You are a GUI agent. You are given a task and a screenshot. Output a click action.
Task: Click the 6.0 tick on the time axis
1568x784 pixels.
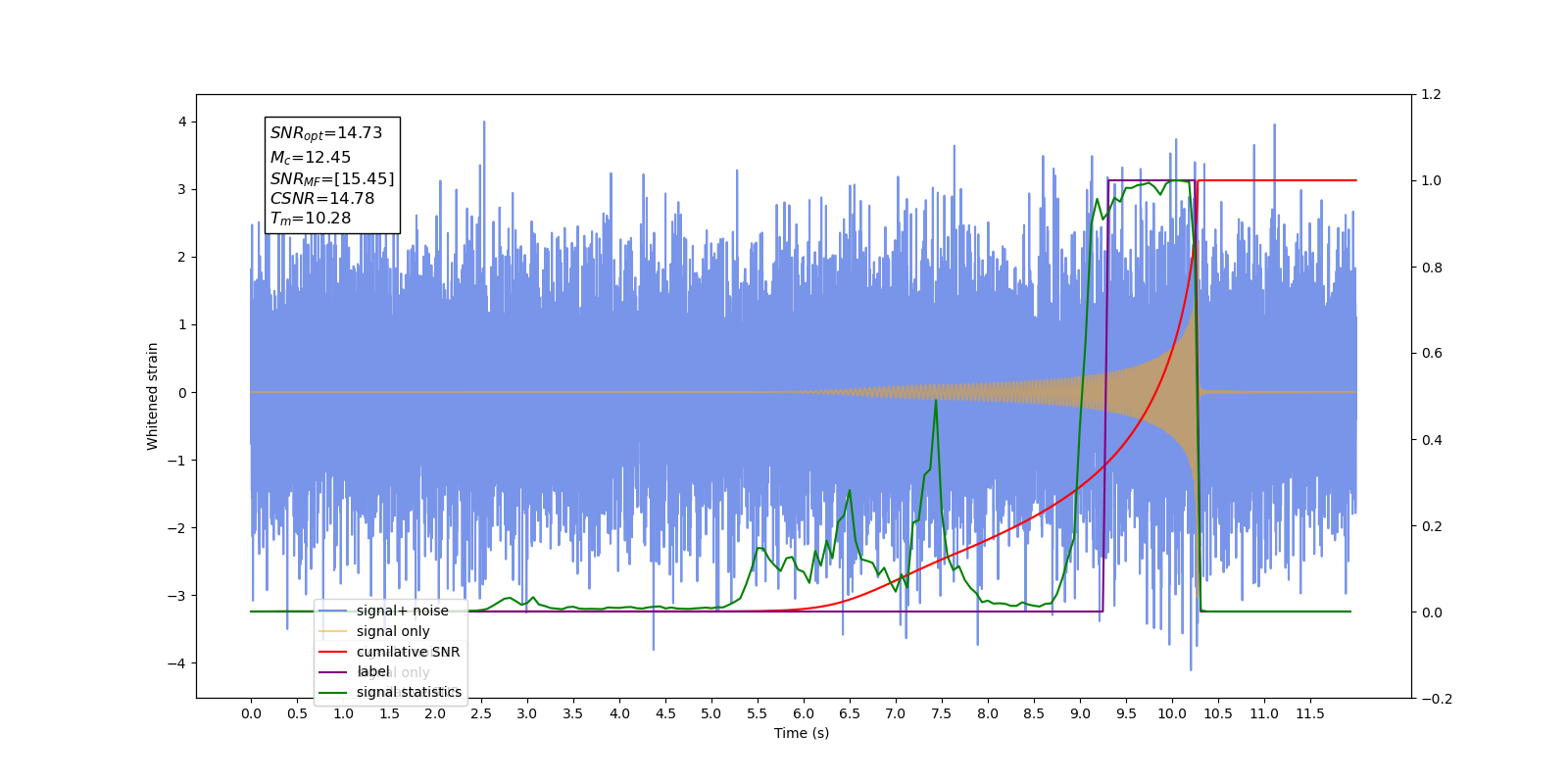coord(804,713)
